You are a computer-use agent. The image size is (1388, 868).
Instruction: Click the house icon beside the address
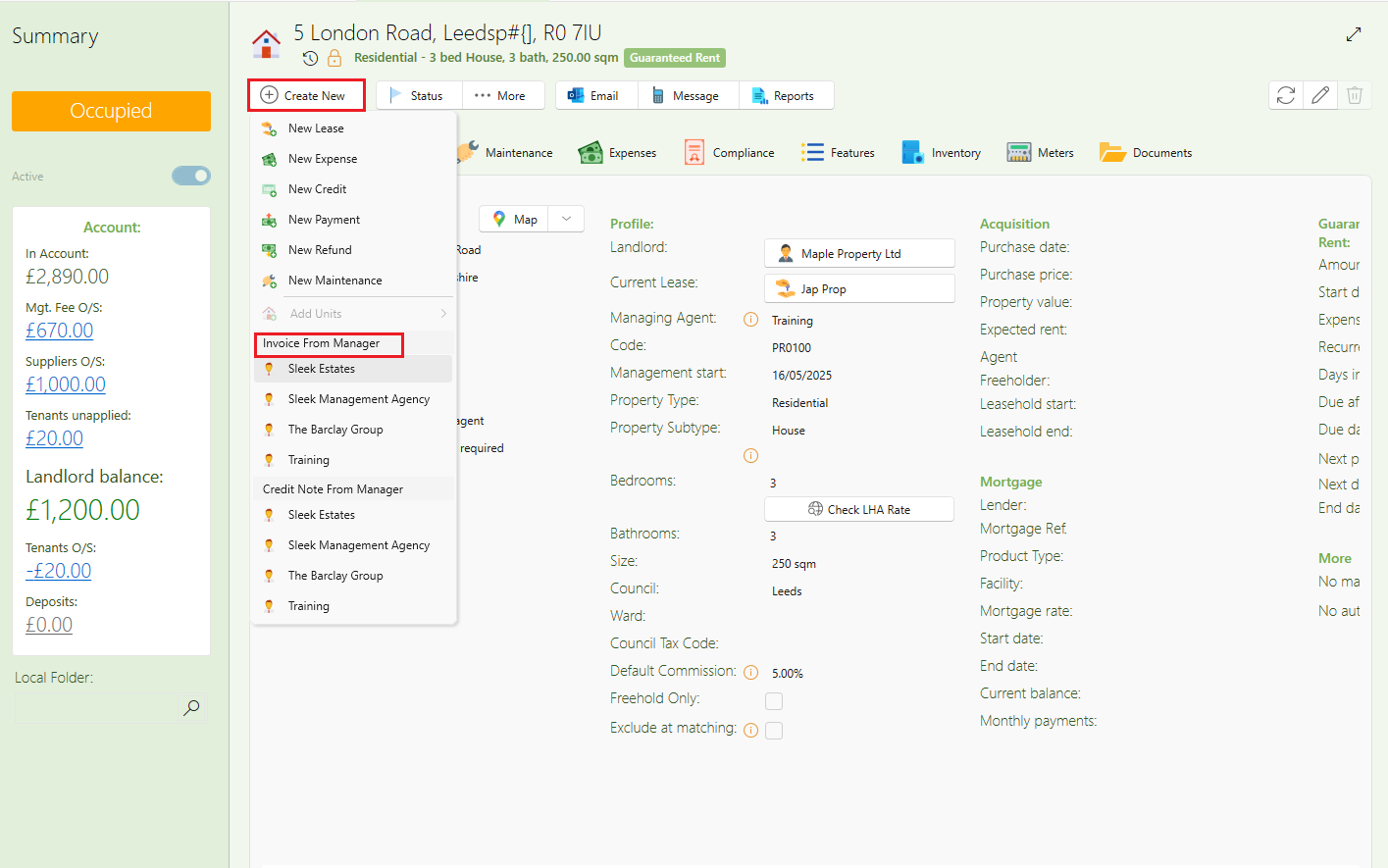[x=266, y=43]
